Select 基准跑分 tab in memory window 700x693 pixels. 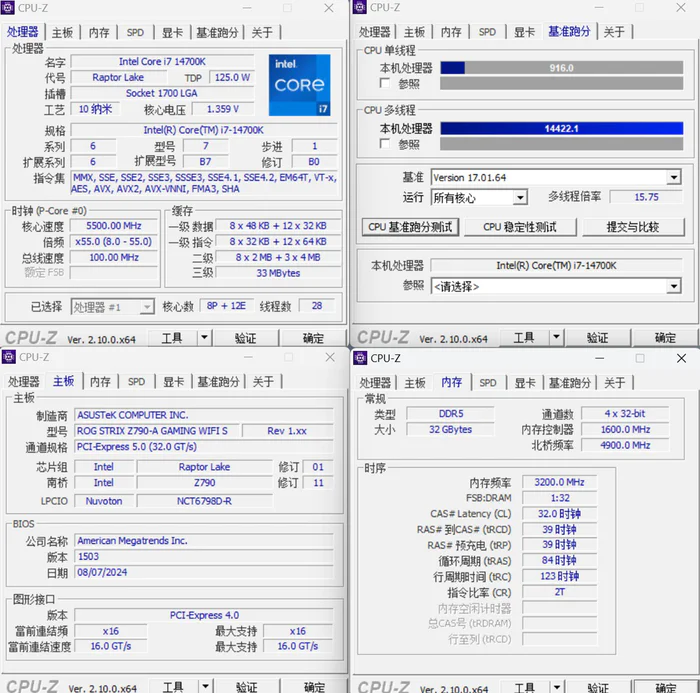(570, 383)
